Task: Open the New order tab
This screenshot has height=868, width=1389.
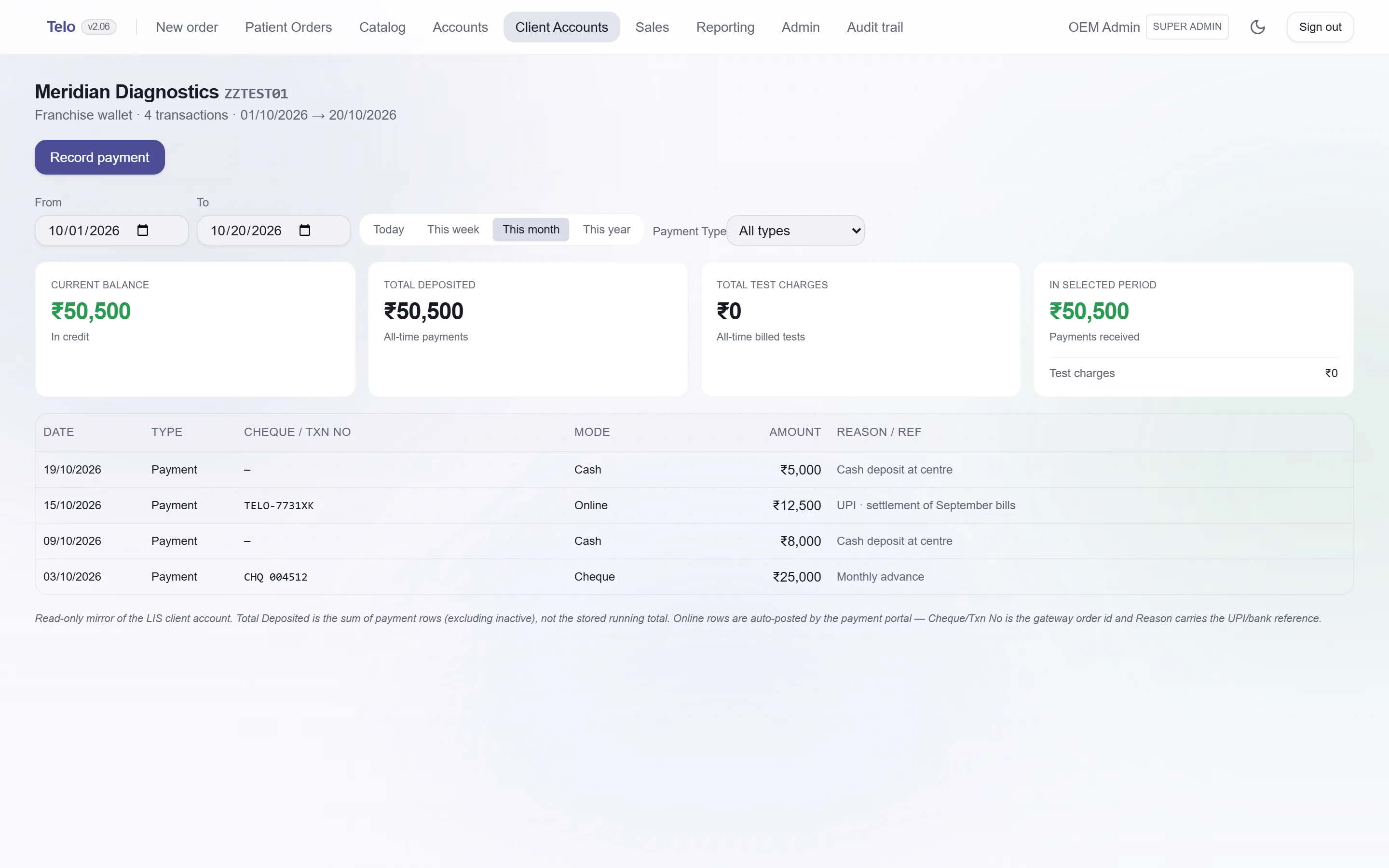Action: 187,27
